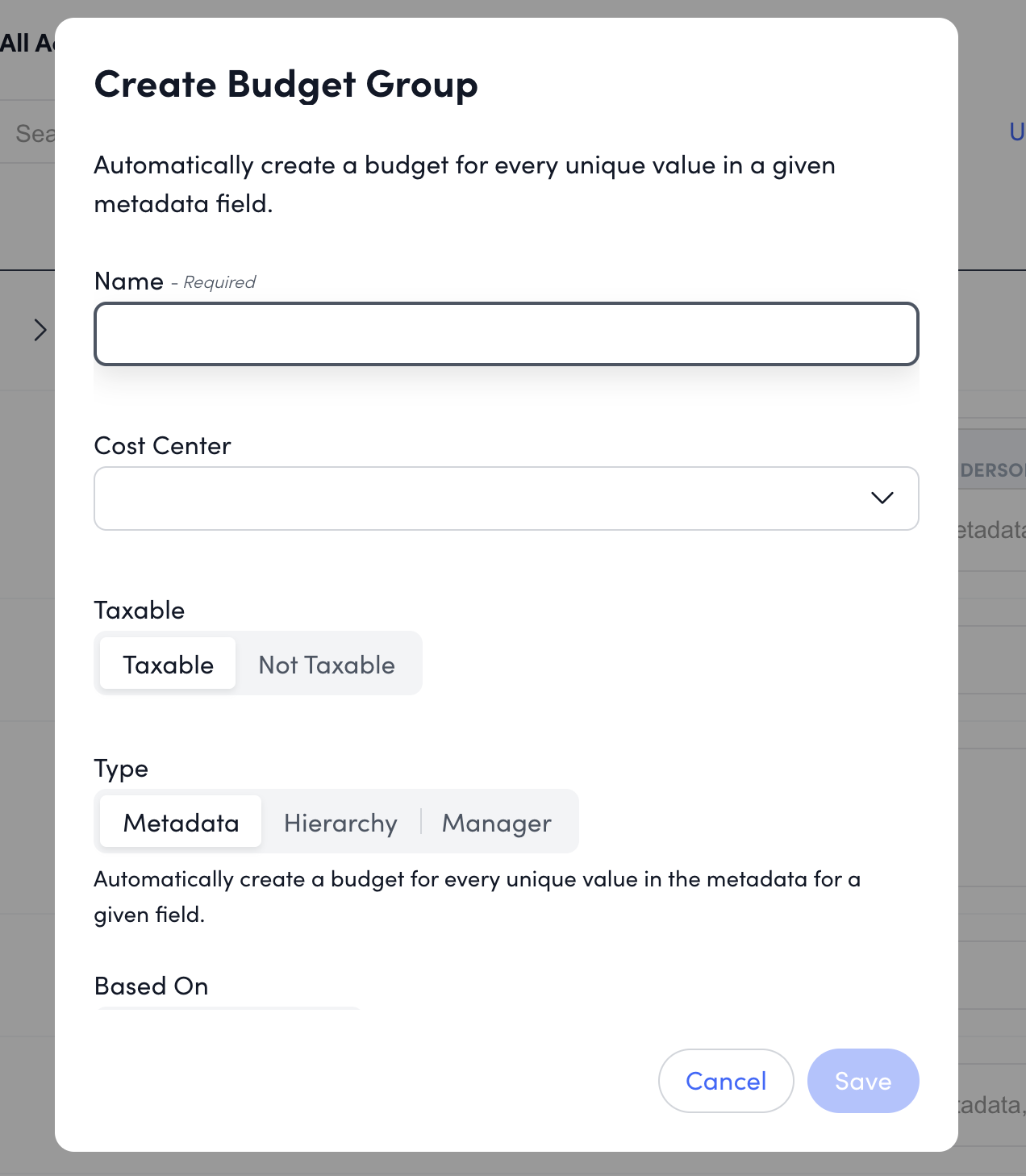
Task: Click the Create Budget Group heading
Action: click(286, 85)
